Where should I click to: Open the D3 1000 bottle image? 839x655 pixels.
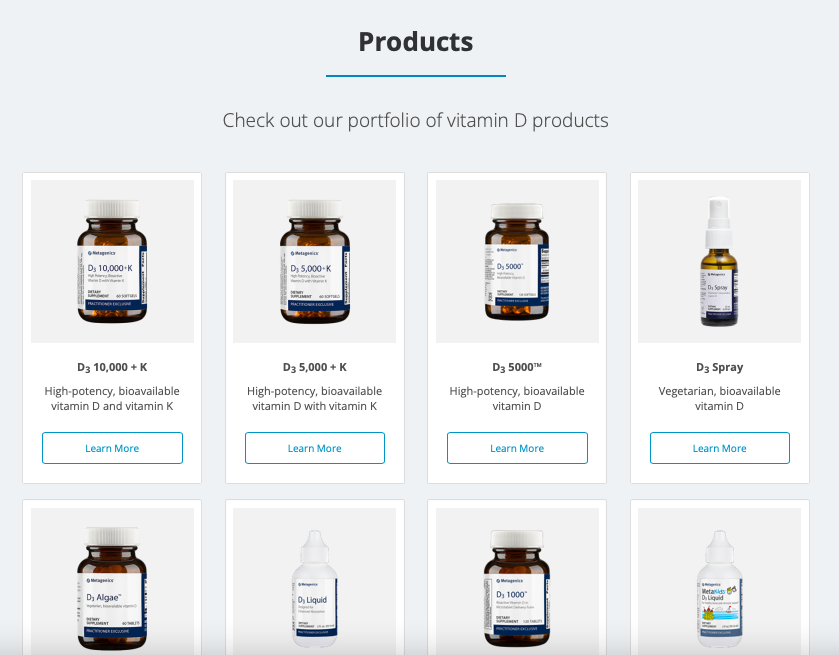(517, 582)
